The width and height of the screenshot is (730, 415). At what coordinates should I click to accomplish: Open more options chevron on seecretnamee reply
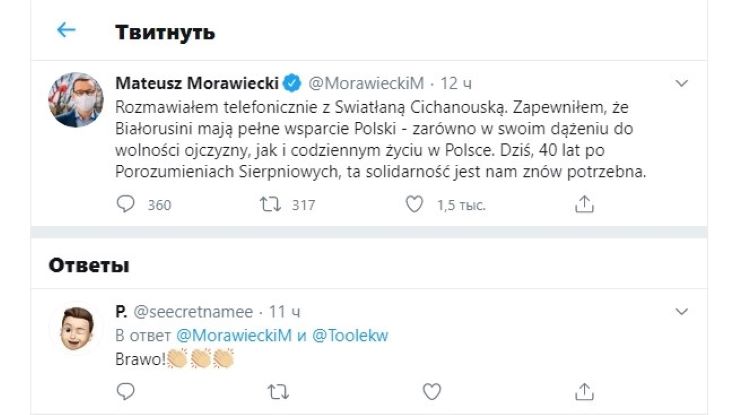[682, 311]
